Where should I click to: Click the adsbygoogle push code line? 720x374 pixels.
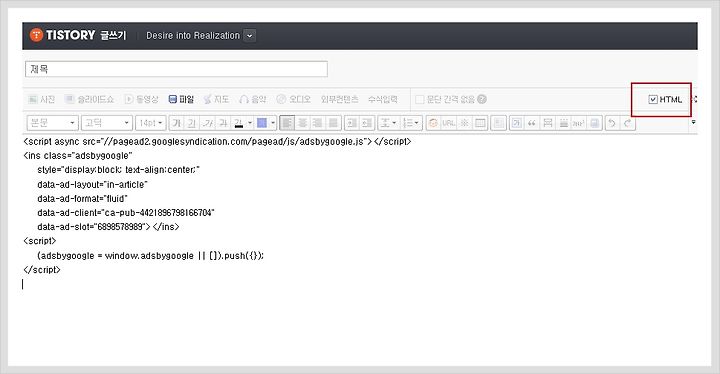(150, 255)
